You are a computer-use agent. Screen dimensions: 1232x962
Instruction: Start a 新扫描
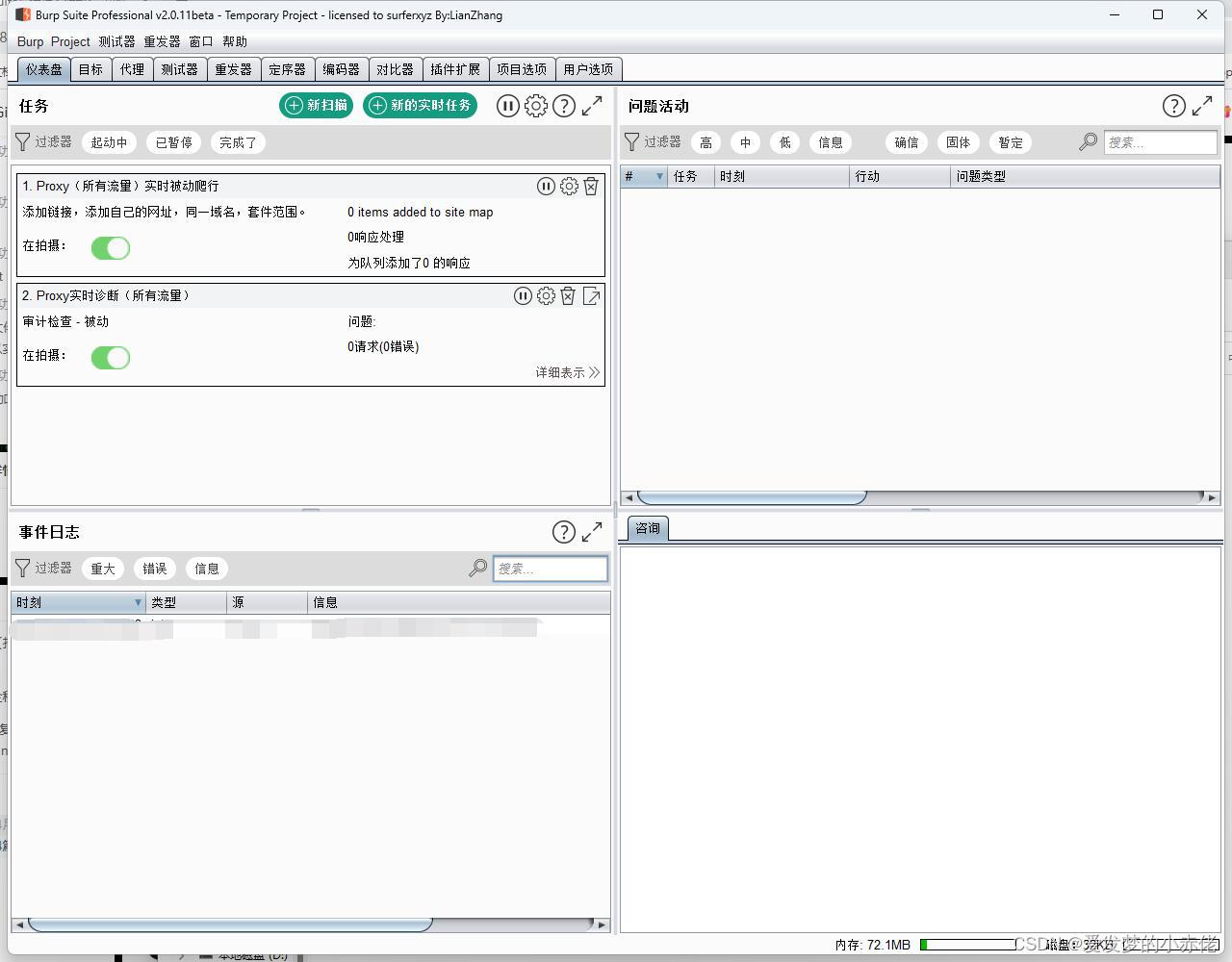tap(317, 106)
